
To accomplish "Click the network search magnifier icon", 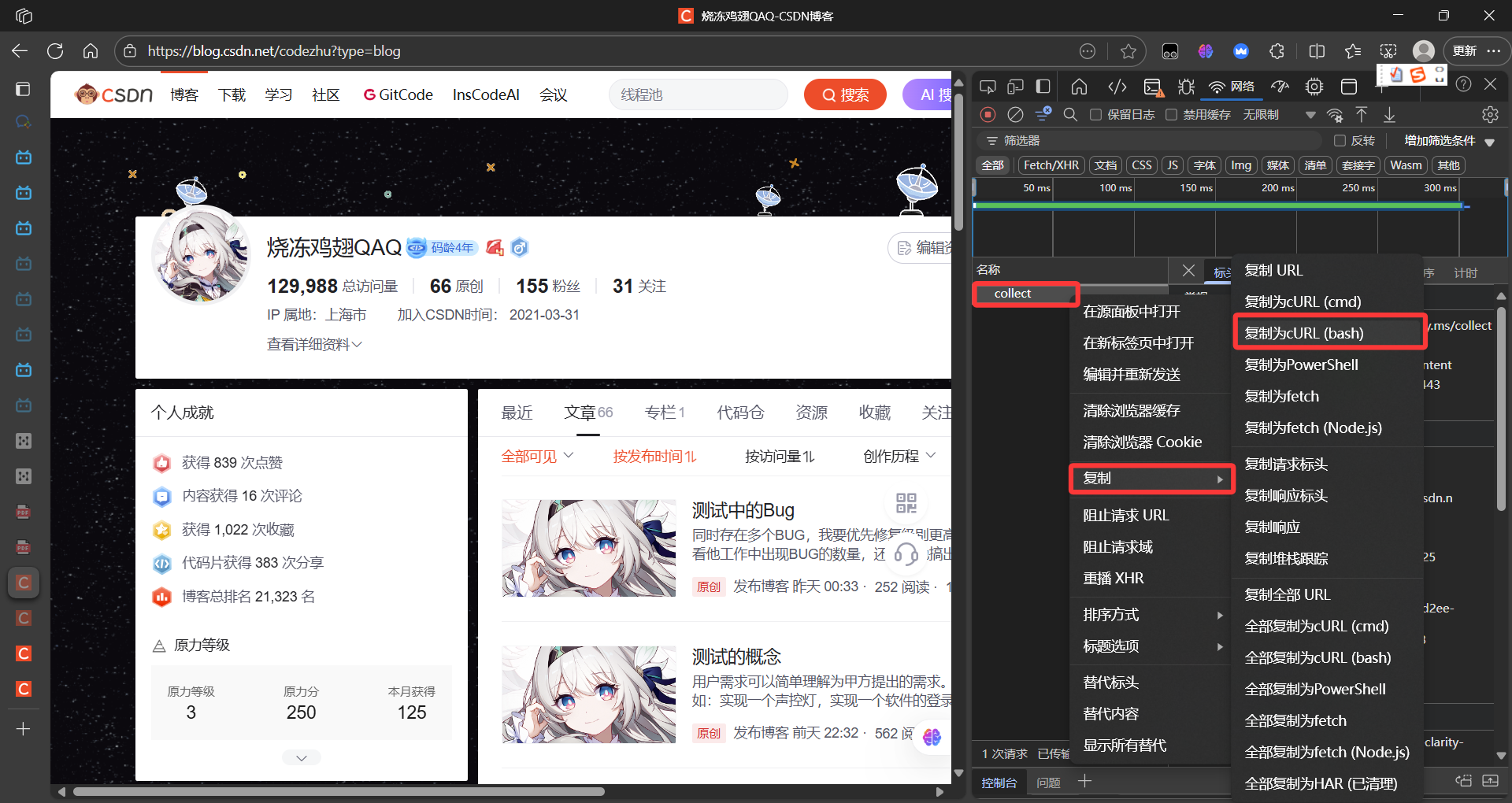I will pyautogui.click(x=1070, y=115).
